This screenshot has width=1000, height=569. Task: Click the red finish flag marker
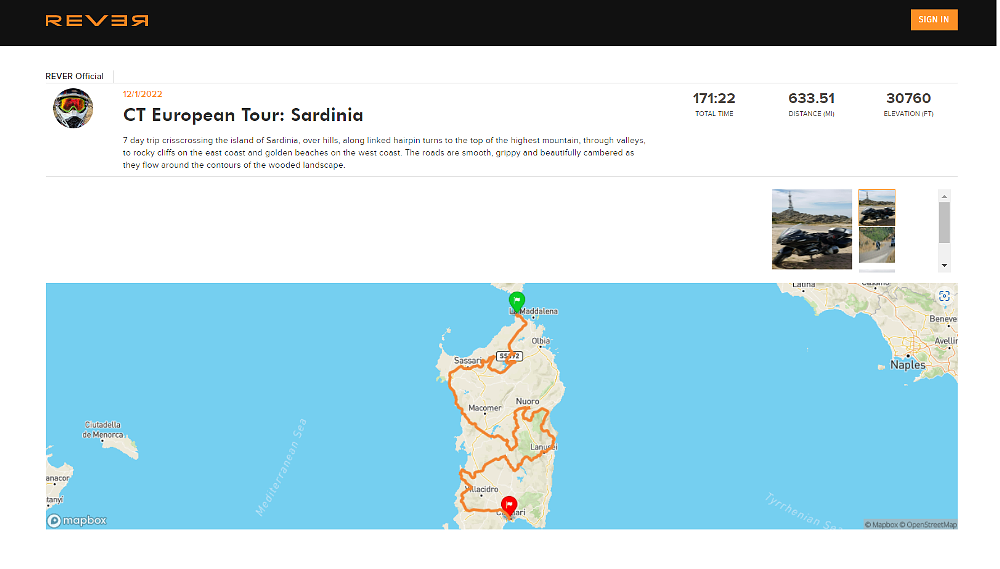point(508,506)
